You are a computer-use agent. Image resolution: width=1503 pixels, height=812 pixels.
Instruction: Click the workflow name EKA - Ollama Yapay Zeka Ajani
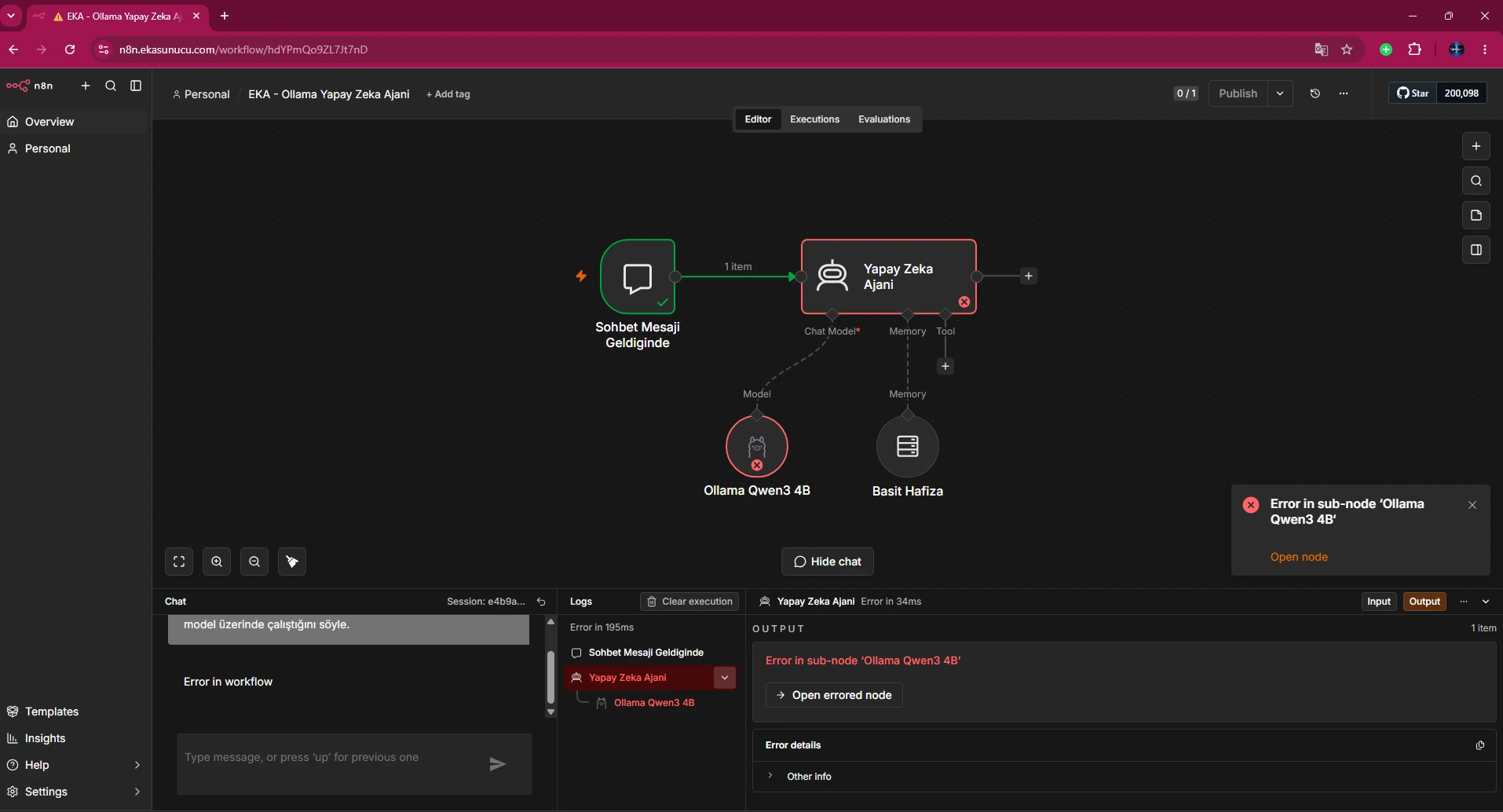click(329, 94)
